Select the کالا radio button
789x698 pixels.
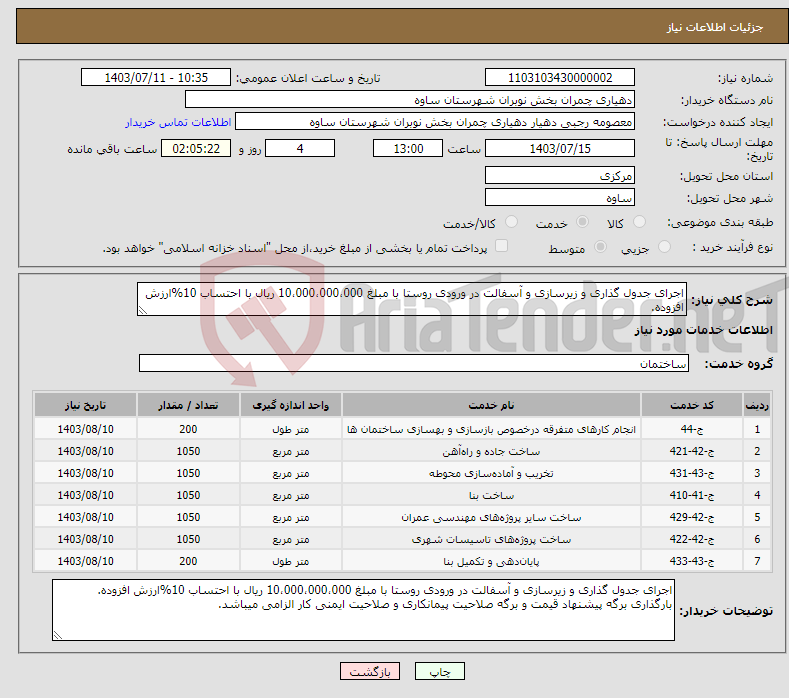(x=639, y=222)
